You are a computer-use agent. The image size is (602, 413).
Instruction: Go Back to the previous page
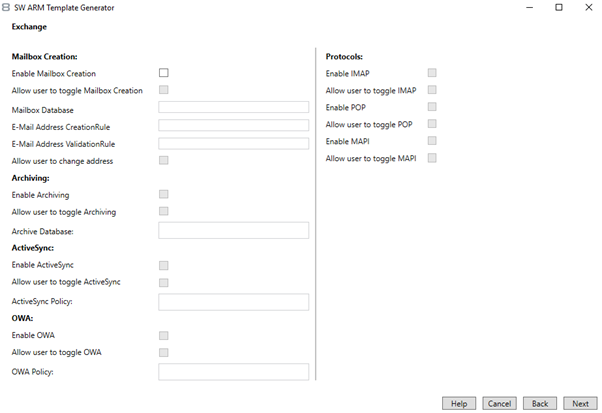[540, 403]
